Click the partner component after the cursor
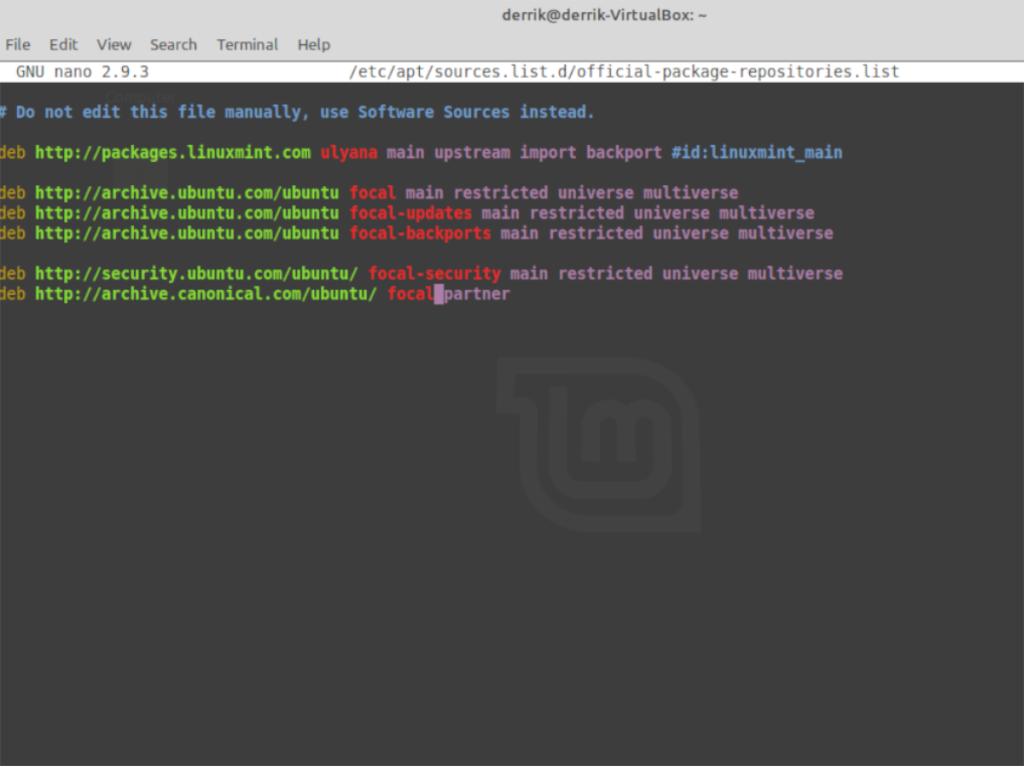The height and width of the screenshot is (766, 1024). tap(477, 294)
